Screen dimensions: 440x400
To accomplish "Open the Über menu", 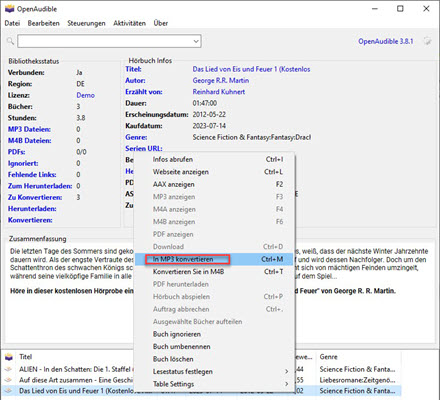I will click(x=161, y=23).
